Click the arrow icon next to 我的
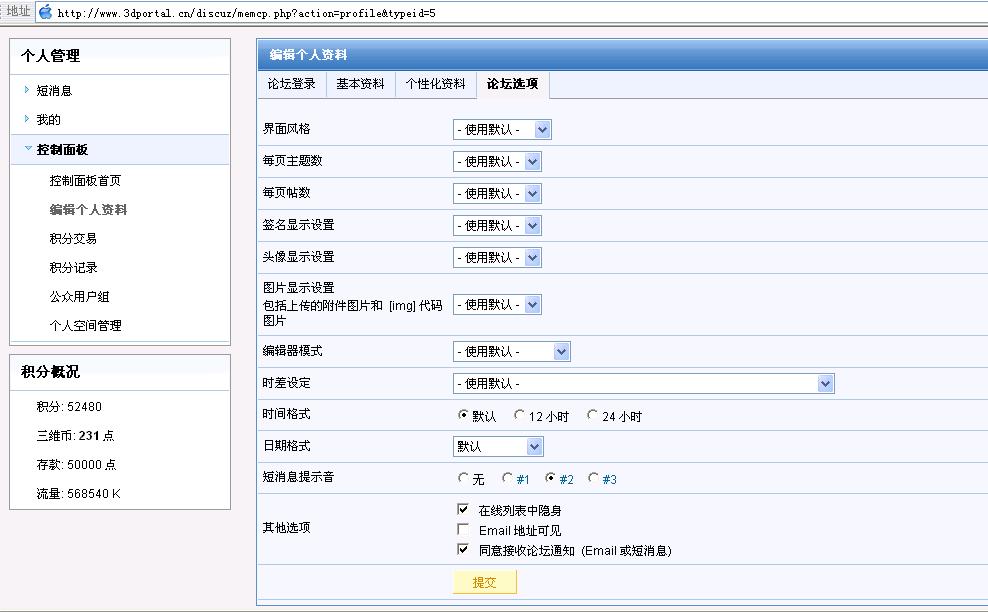The height and width of the screenshot is (612, 988). 26,118
